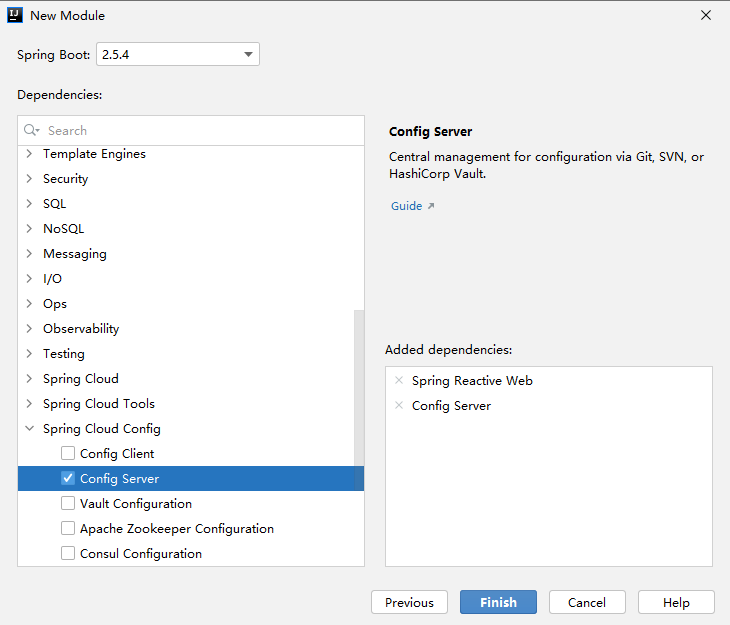The width and height of the screenshot is (730, 625).
Task: Open the Spring Boot version dropdown
Action: (178, 54)
